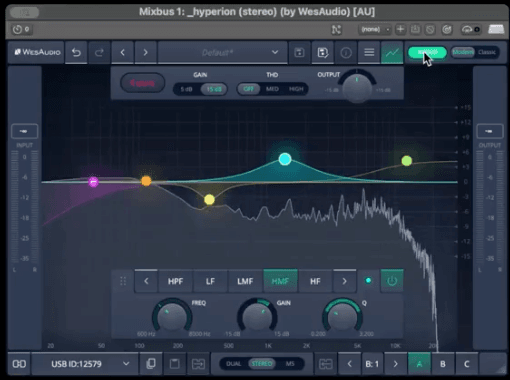Screen dimensions: 510x380
Task: Select 5 dB gain range
Action: [186, 89]
